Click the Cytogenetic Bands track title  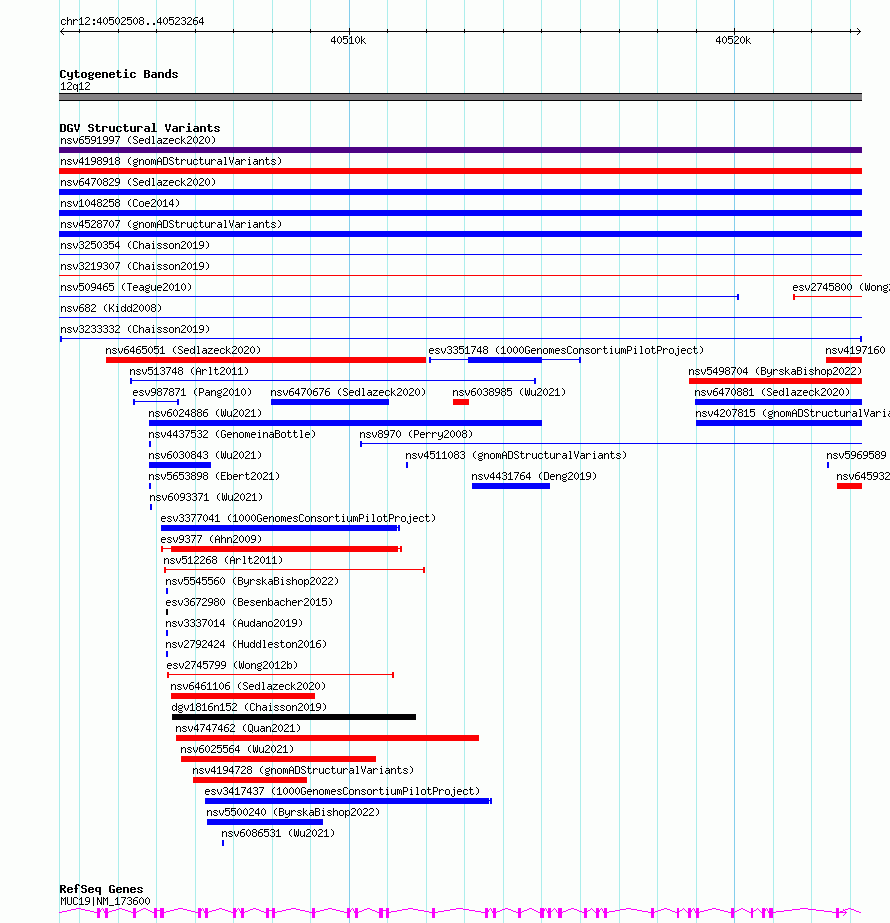click(119, 74)
